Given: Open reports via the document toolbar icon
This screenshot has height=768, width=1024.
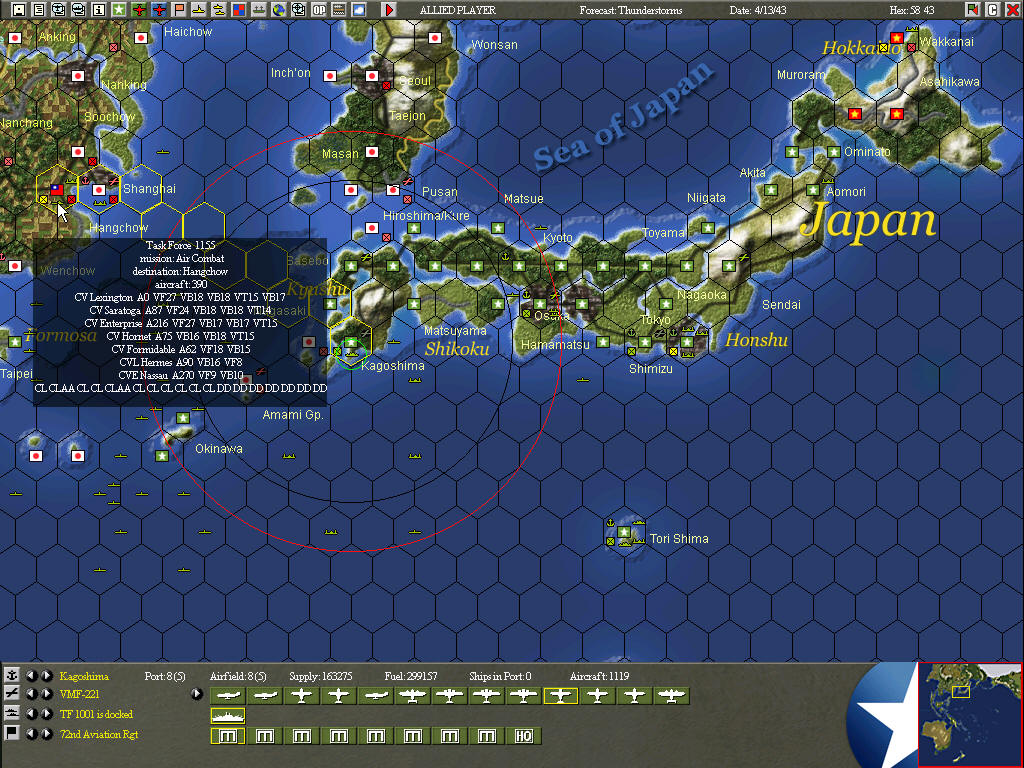Looking at the screenshot, I should click(39, 9).
